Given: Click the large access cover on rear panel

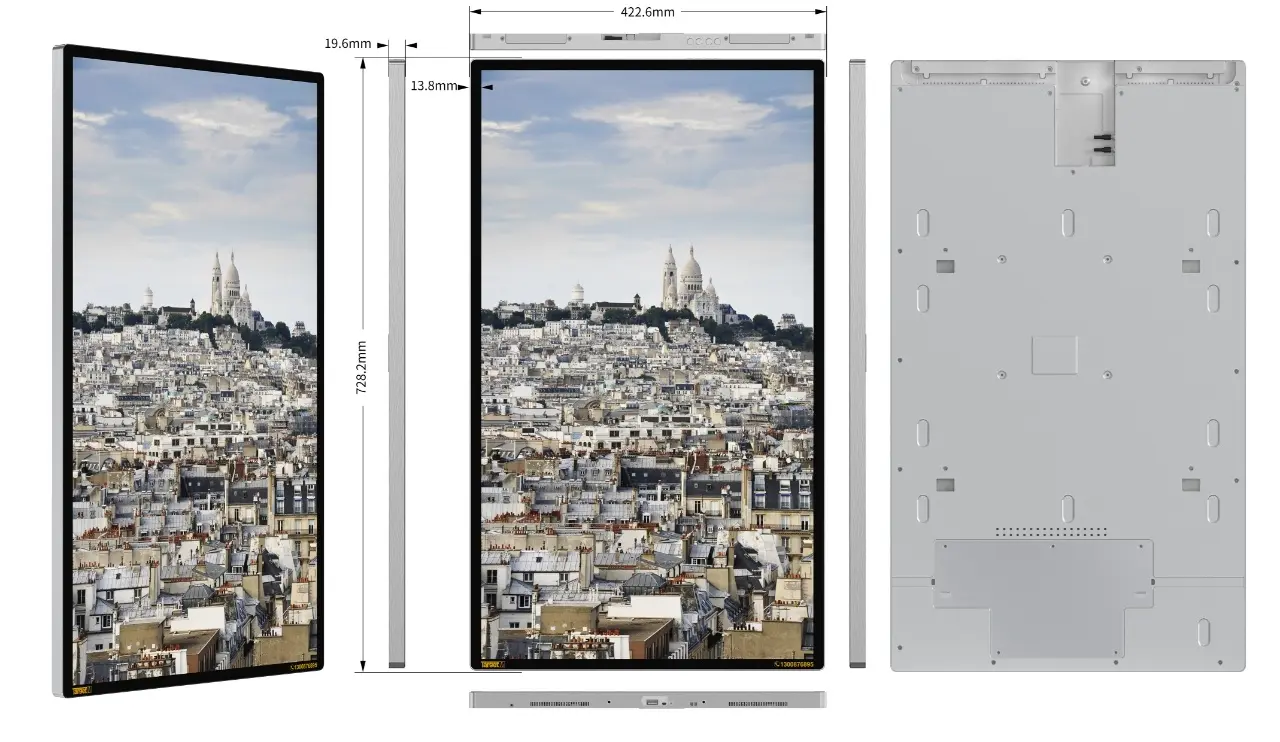Looking at the screenshot, I should point(1043,598).
